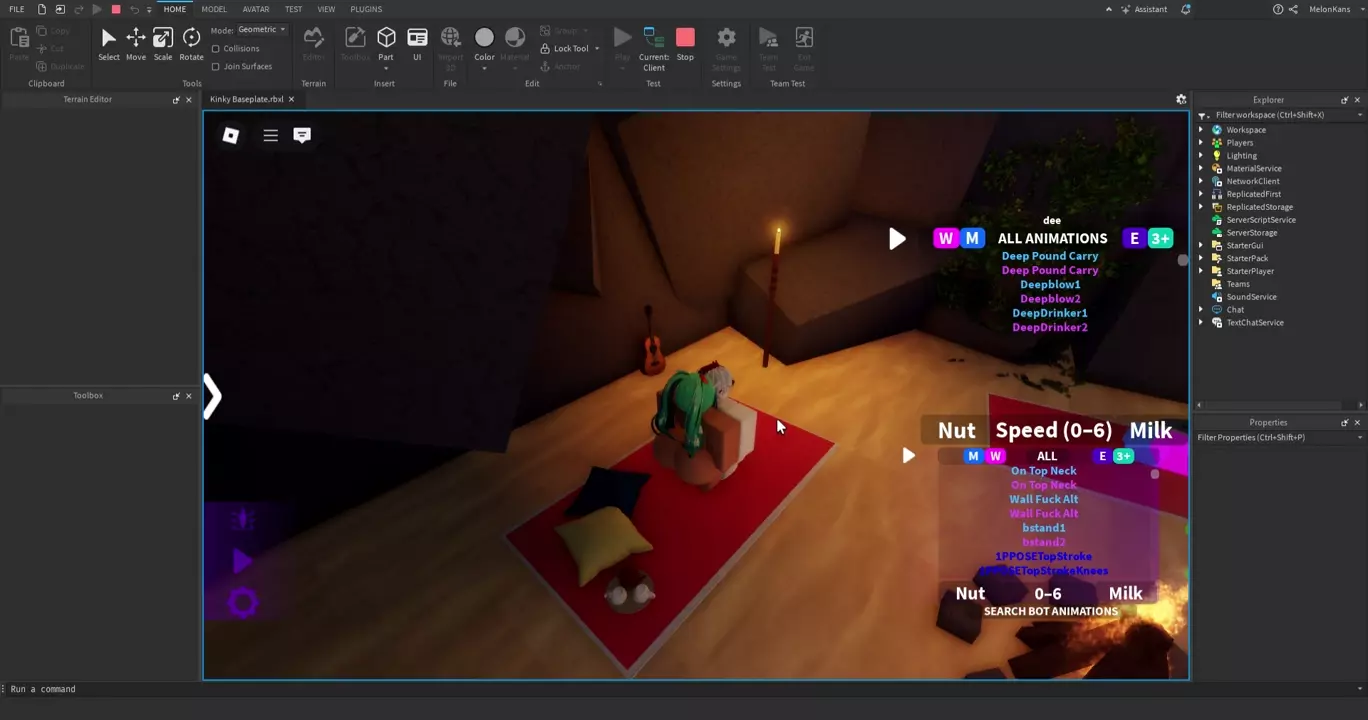Click the Roblox logo menu button
Image resolution: width=1368 pixels, height=720 pixels.
click(231, 136)
